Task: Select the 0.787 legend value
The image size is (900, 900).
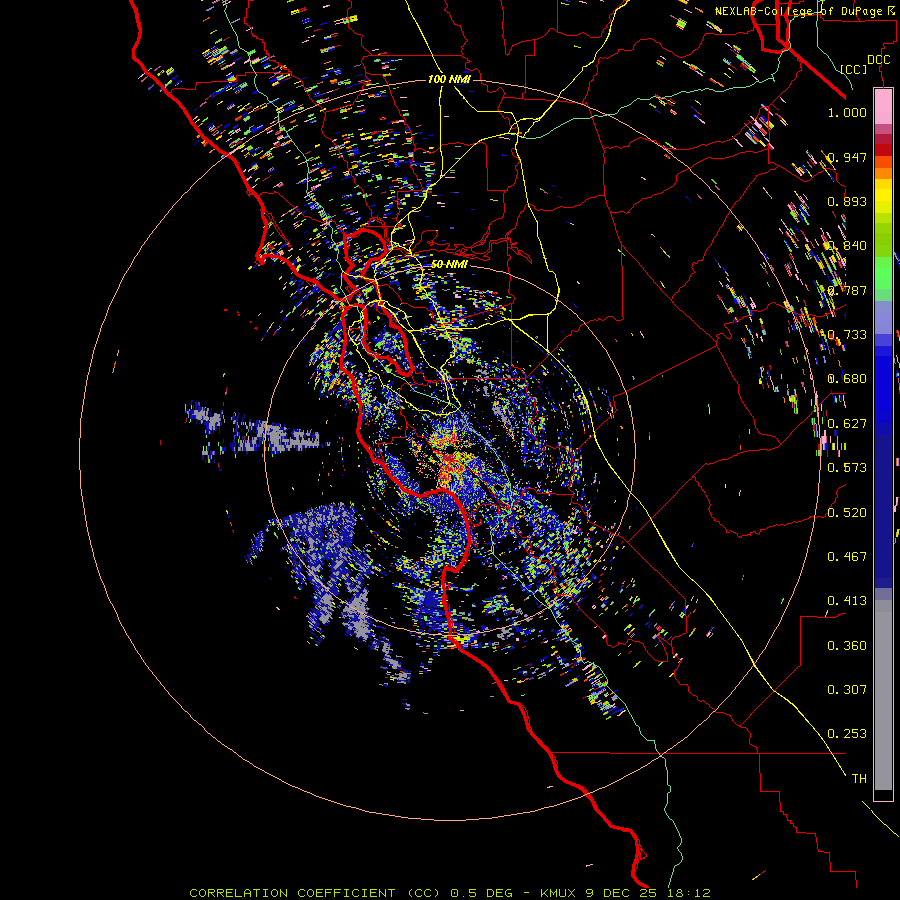Action: (847, 290)
